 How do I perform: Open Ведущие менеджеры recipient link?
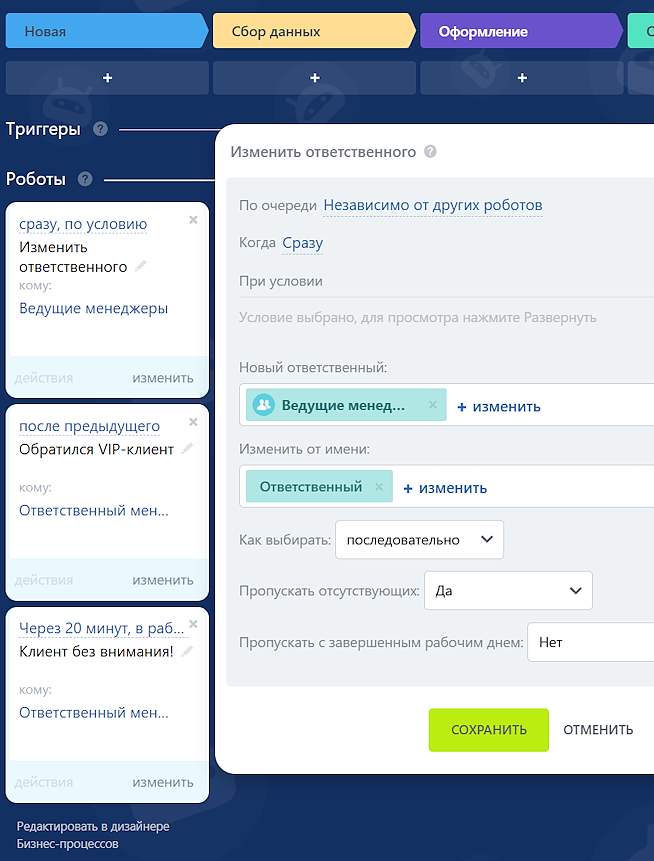tap(93, 309)
